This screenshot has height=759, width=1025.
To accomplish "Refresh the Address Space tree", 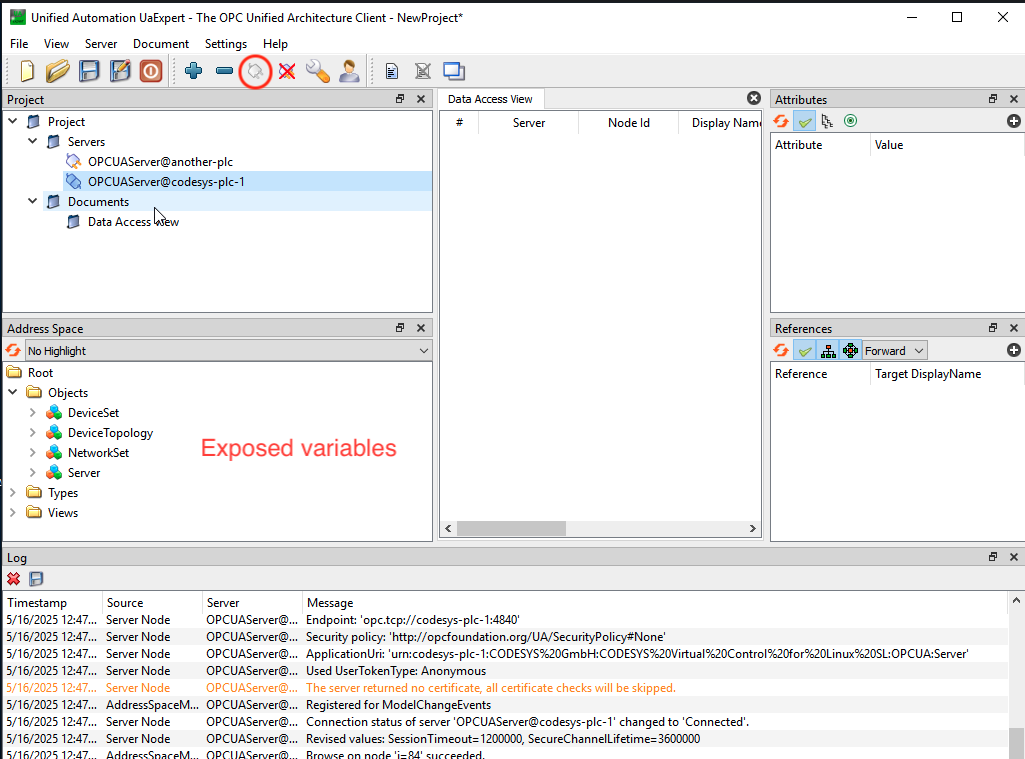I will [x=13, y=350].
